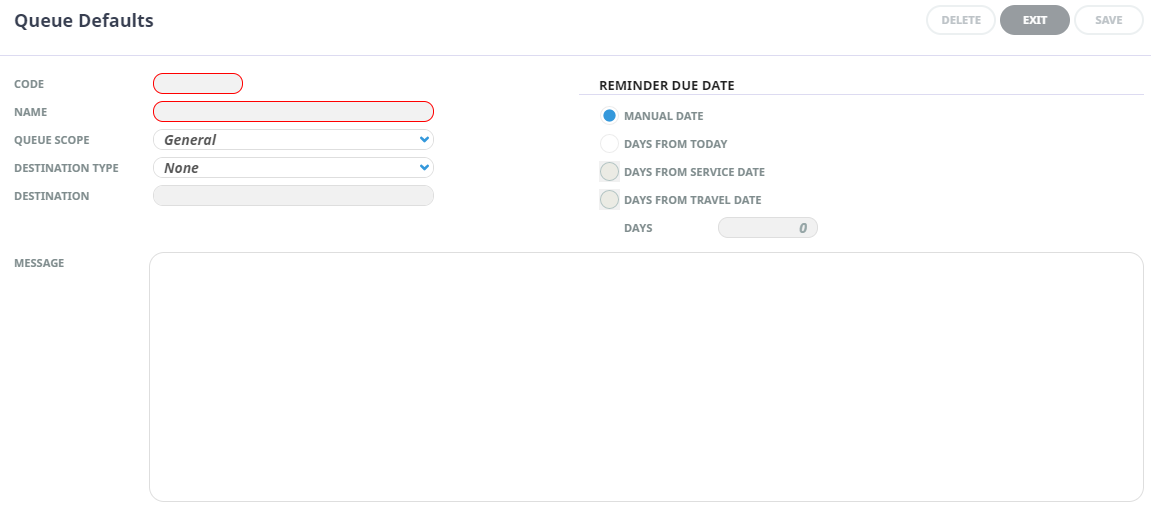
Task: Click the Delete button
Action: pos(961,20)
